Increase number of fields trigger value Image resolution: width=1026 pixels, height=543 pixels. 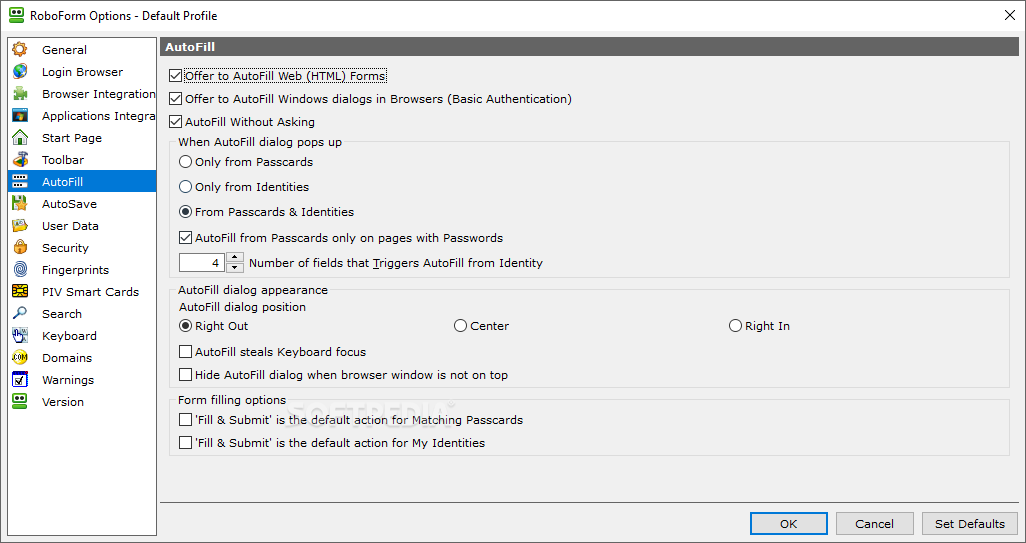point(235,258)
